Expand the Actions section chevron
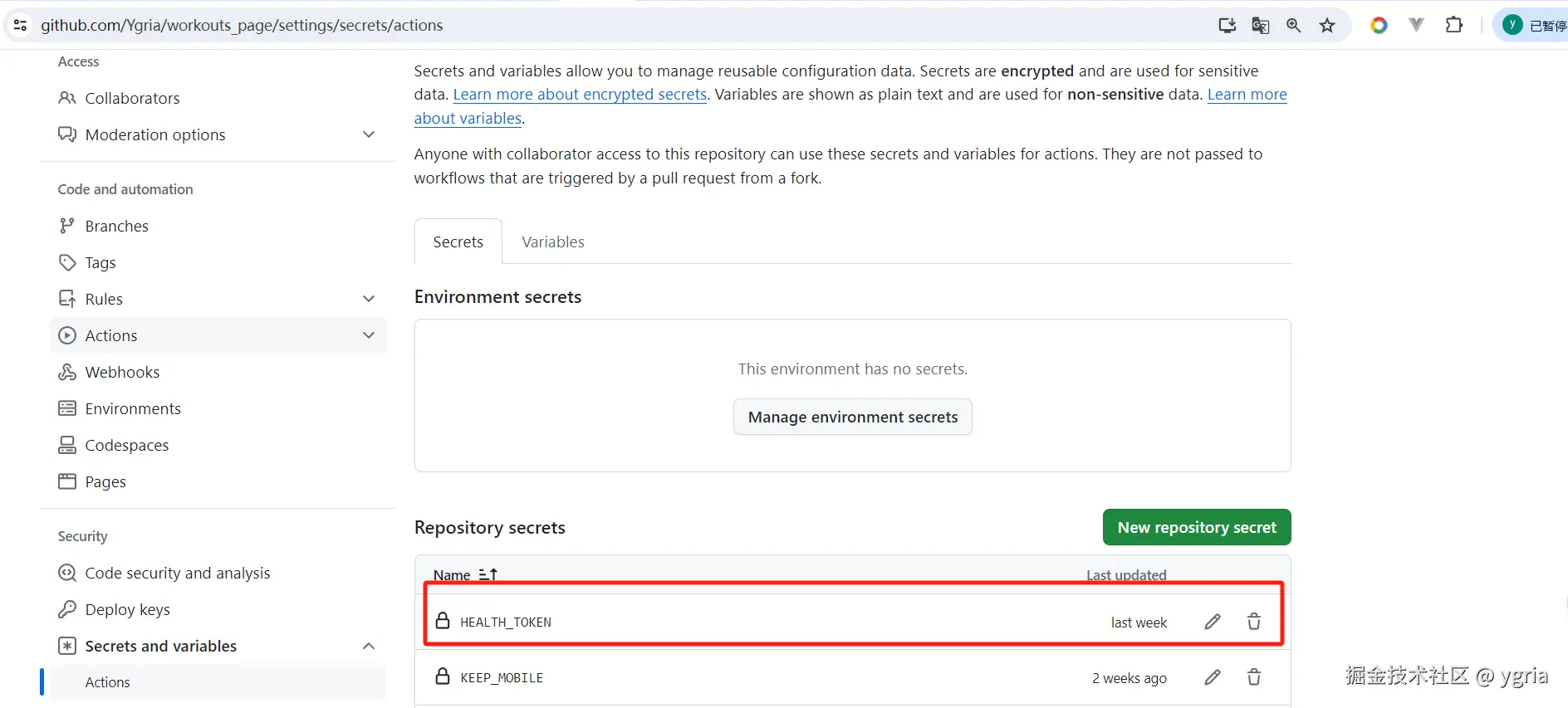 [x=369, y=335]
